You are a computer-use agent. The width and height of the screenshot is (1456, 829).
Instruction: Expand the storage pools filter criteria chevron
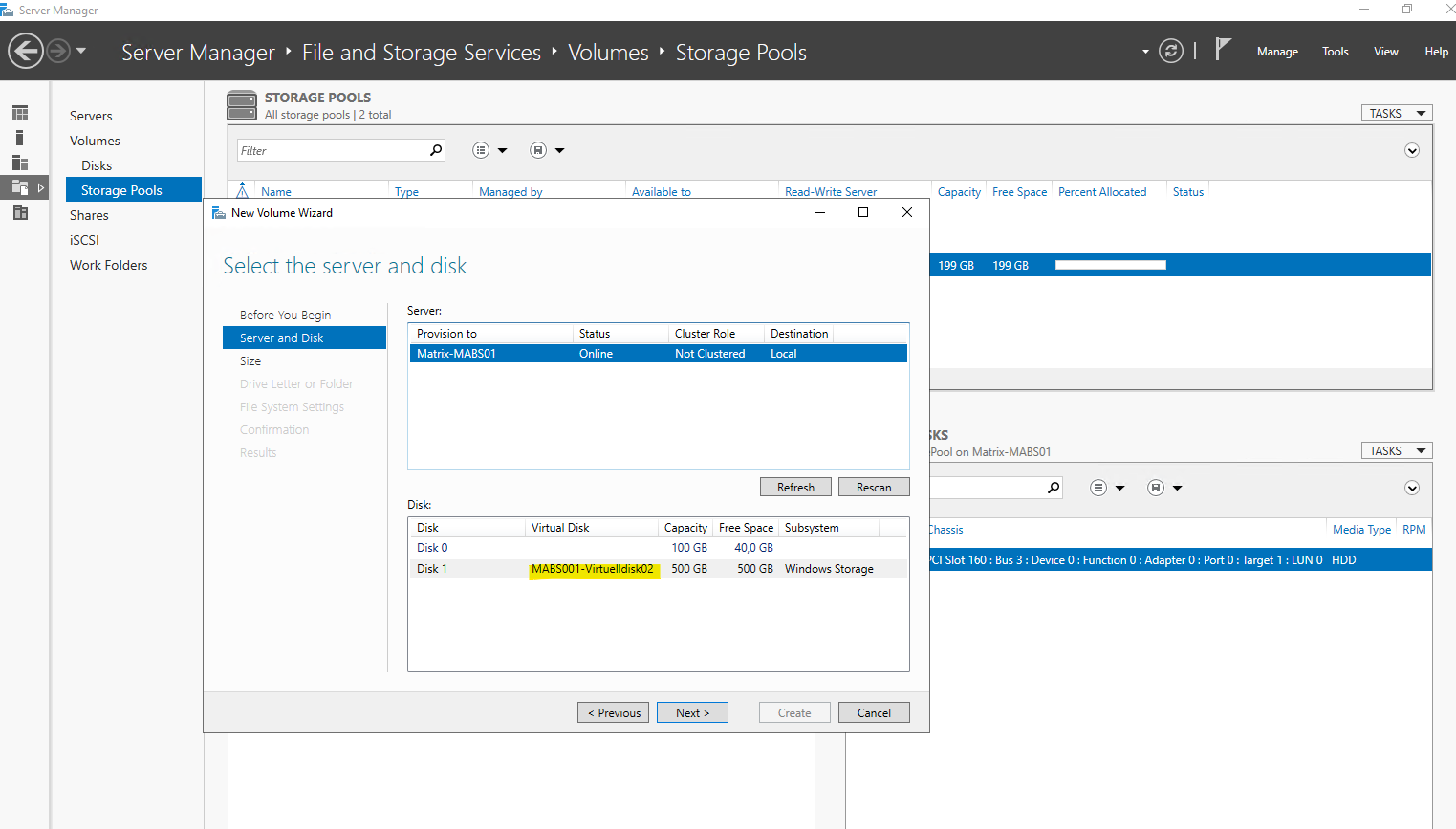point(1412,150)
